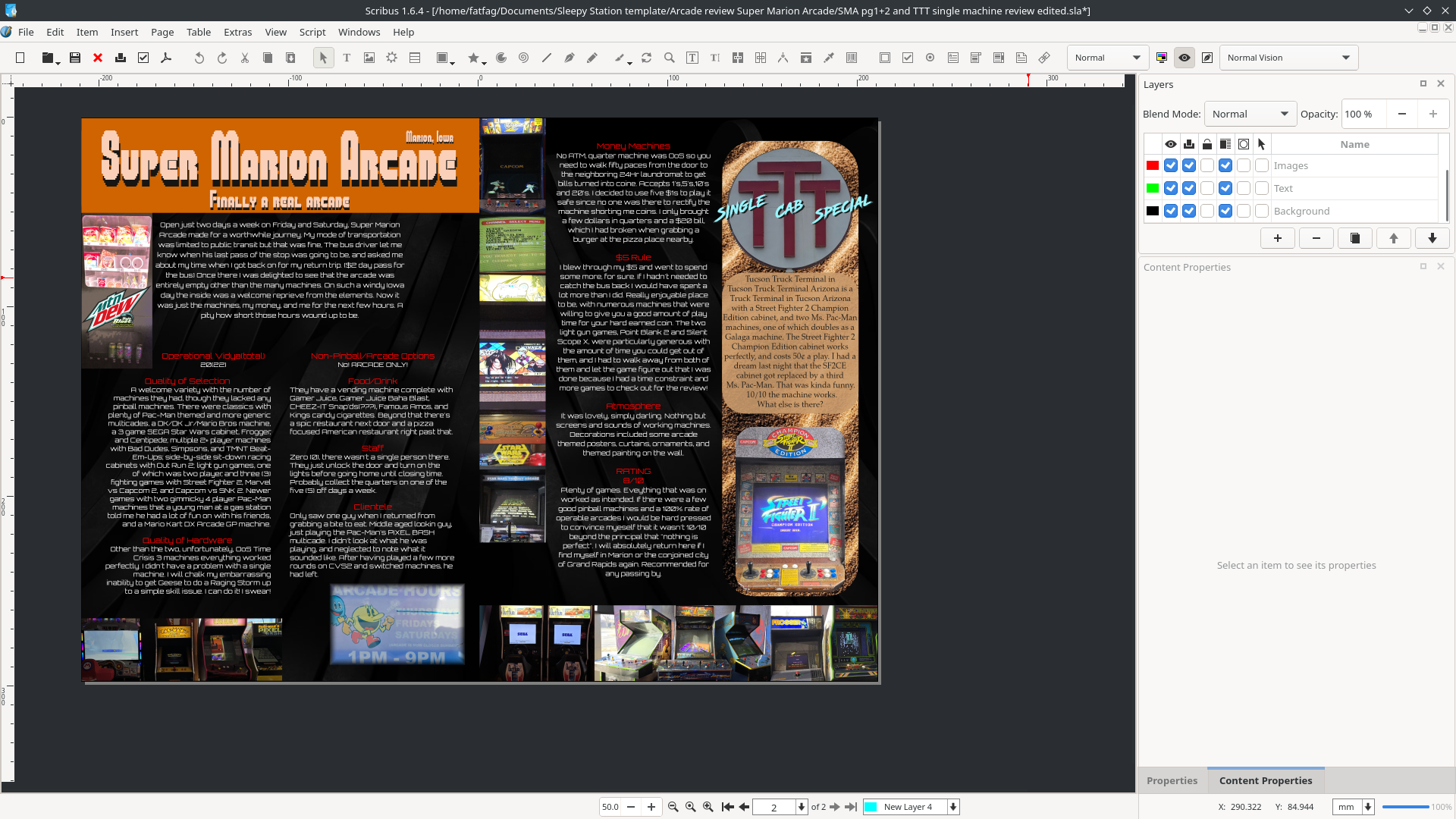Select the Arc tool
This screenshot has height=819, width=1456.
tap(501, 58)
